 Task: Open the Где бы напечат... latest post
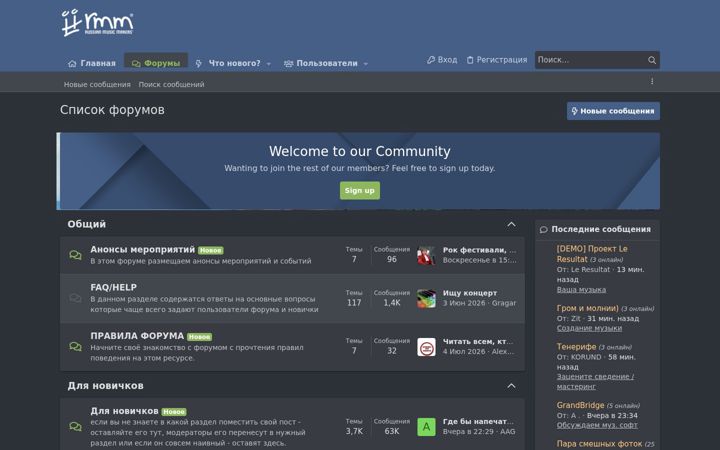click(478, 422)
